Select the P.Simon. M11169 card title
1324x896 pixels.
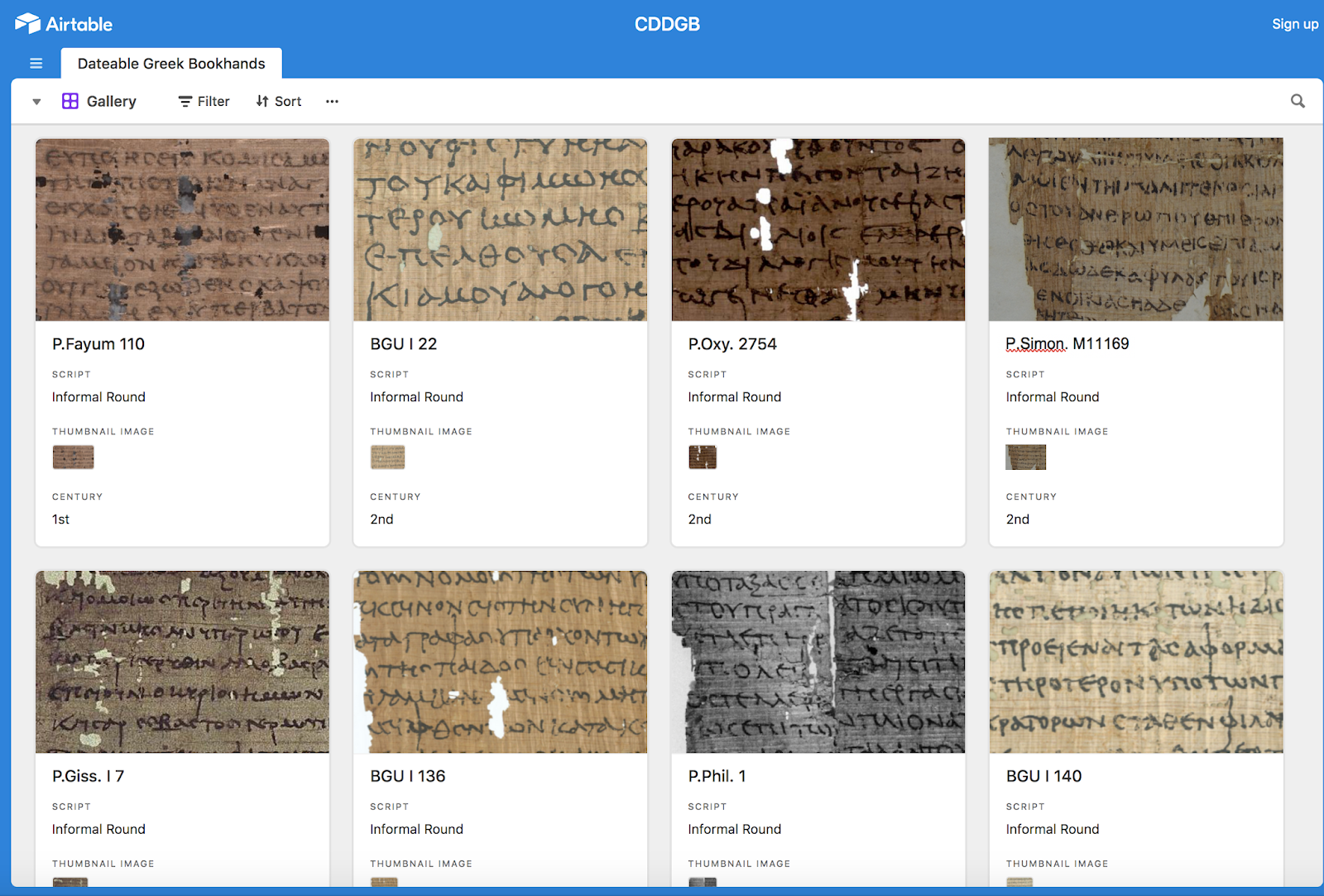click(1067, 344)
